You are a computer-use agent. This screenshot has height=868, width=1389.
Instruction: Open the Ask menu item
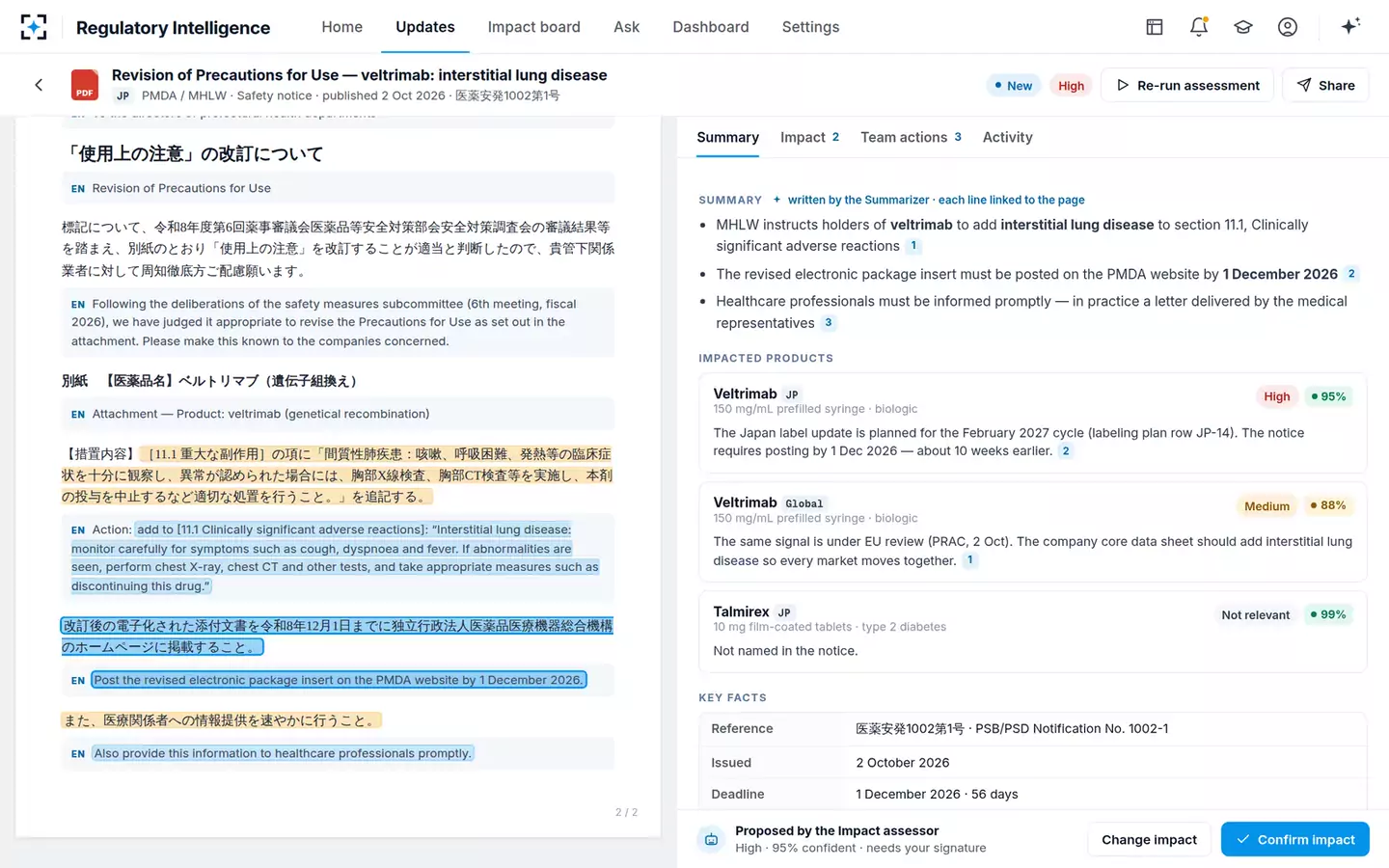626,27
